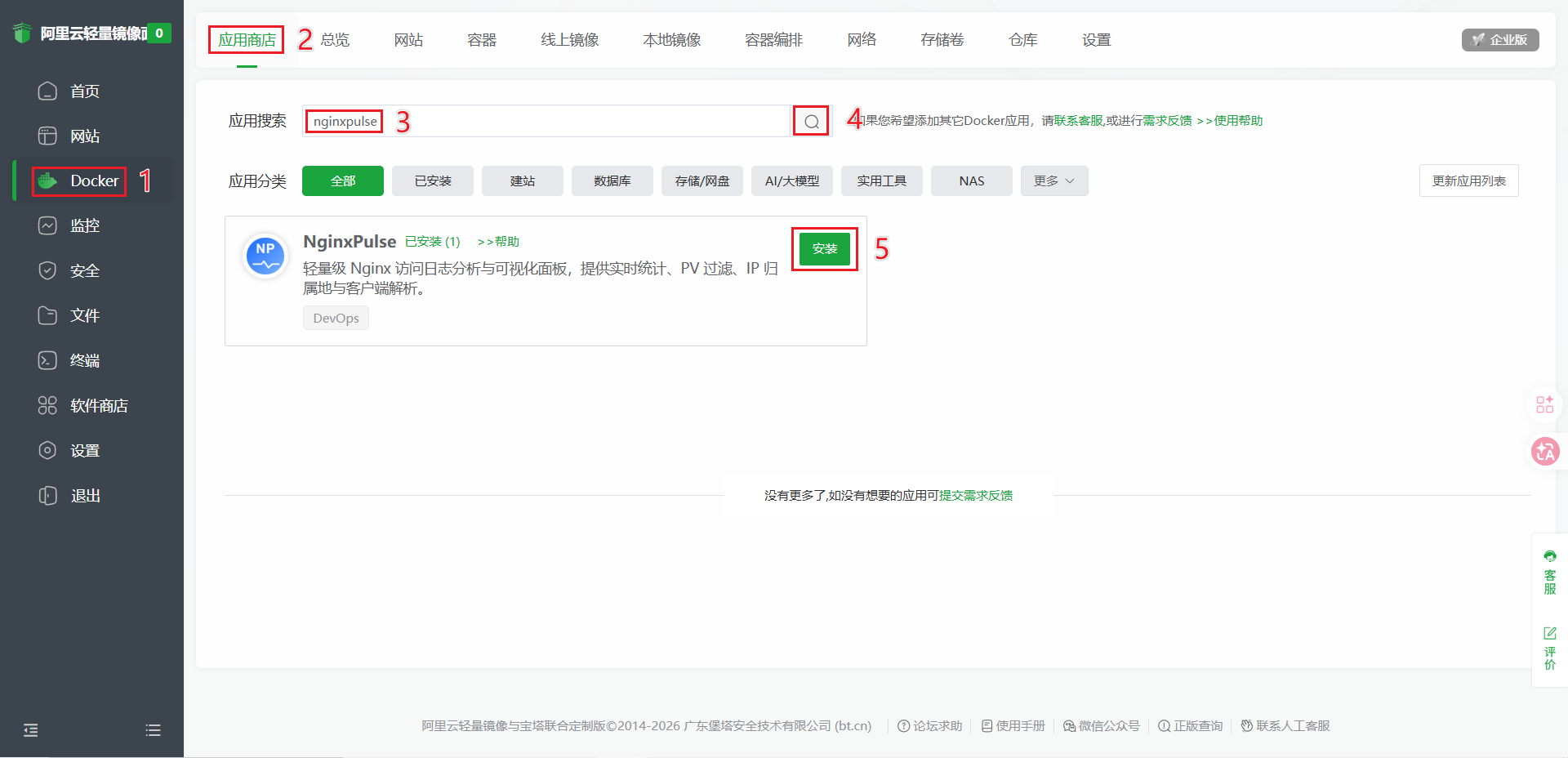The image size is (1568, 758).
Task: Open 微信公众号 footer link
Action: pyautogui.click(x=1102, y=726)
